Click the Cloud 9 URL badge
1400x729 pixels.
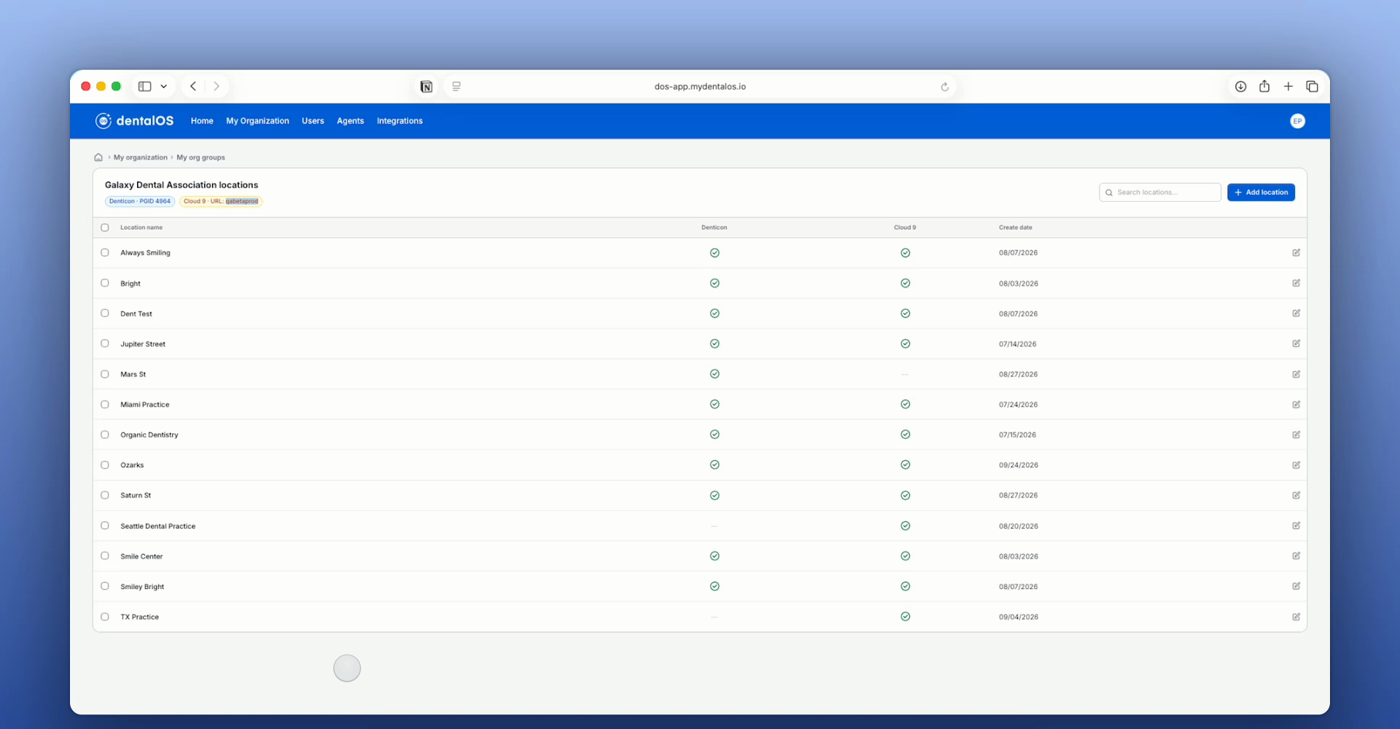point(221,201)
